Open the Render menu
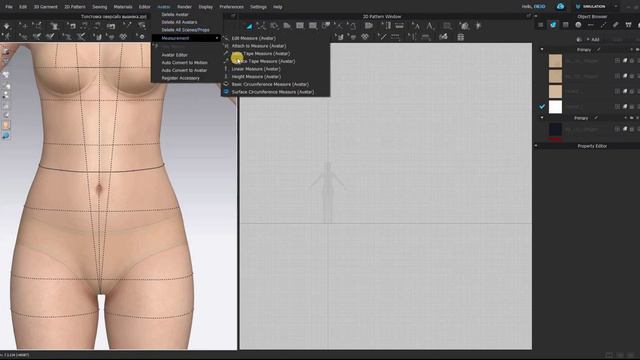 pos(184,7)
